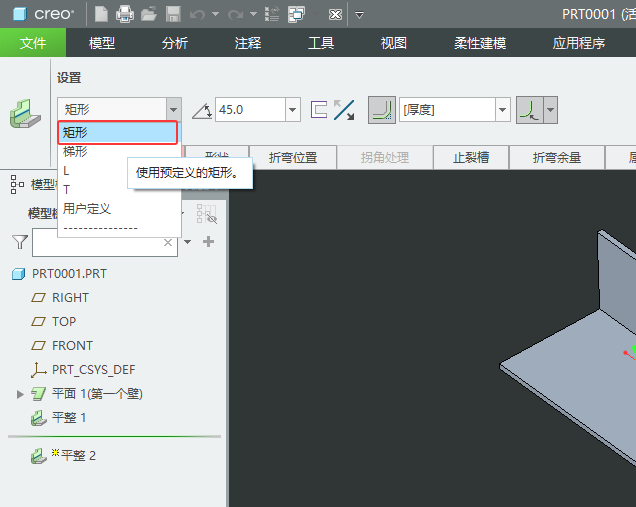Select the 平整 1 feature

[x=69, y=418]
